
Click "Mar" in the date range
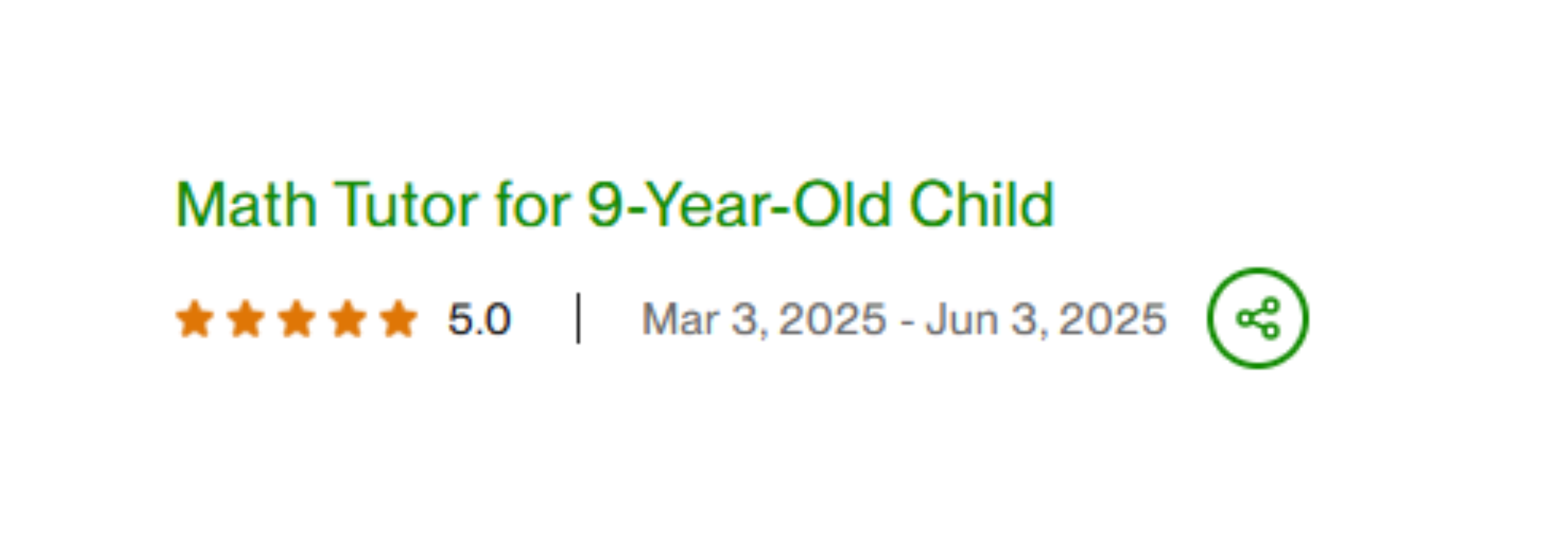coord(680,319)
